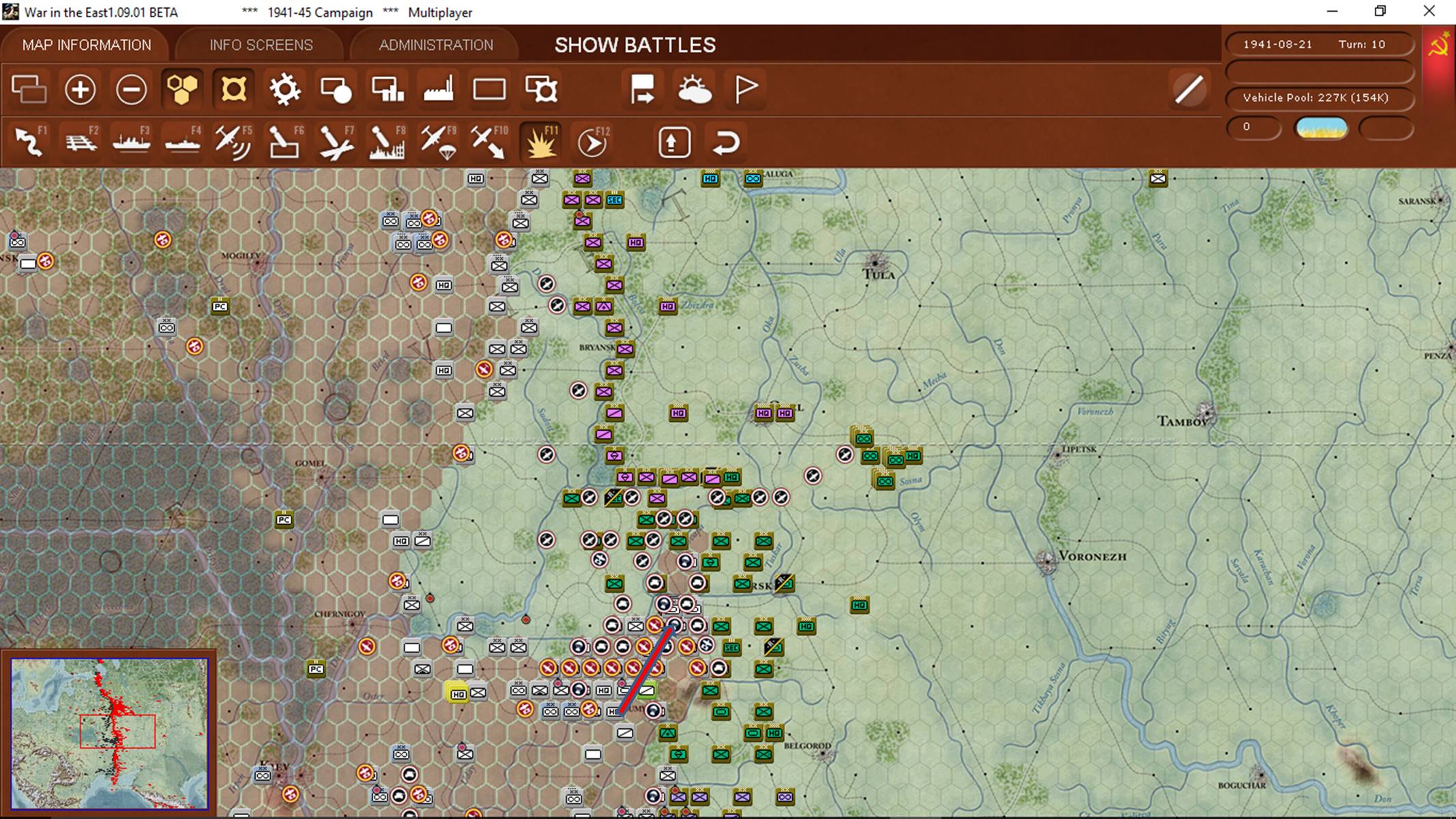Toggle the hex grid display button
1456x819 pixels.
(x=182, y=89)
